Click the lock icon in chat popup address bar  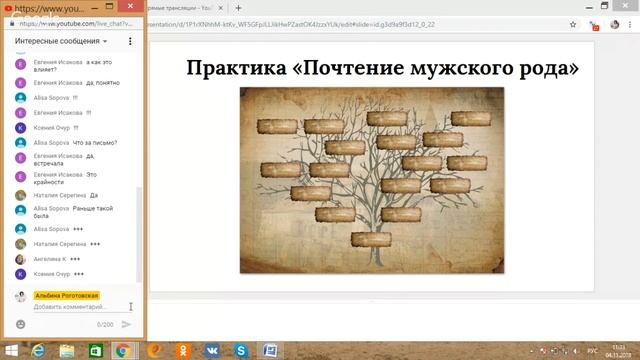12,24
